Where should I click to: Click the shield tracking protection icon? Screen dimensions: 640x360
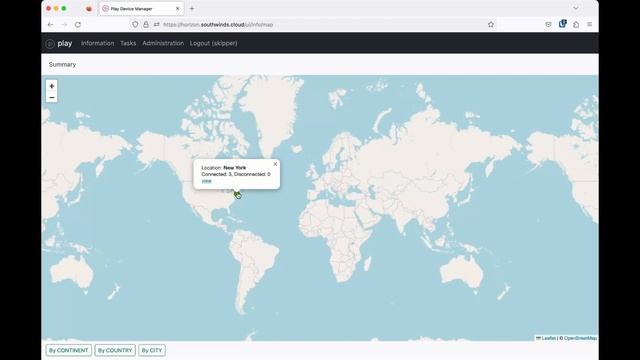[135, 24]
